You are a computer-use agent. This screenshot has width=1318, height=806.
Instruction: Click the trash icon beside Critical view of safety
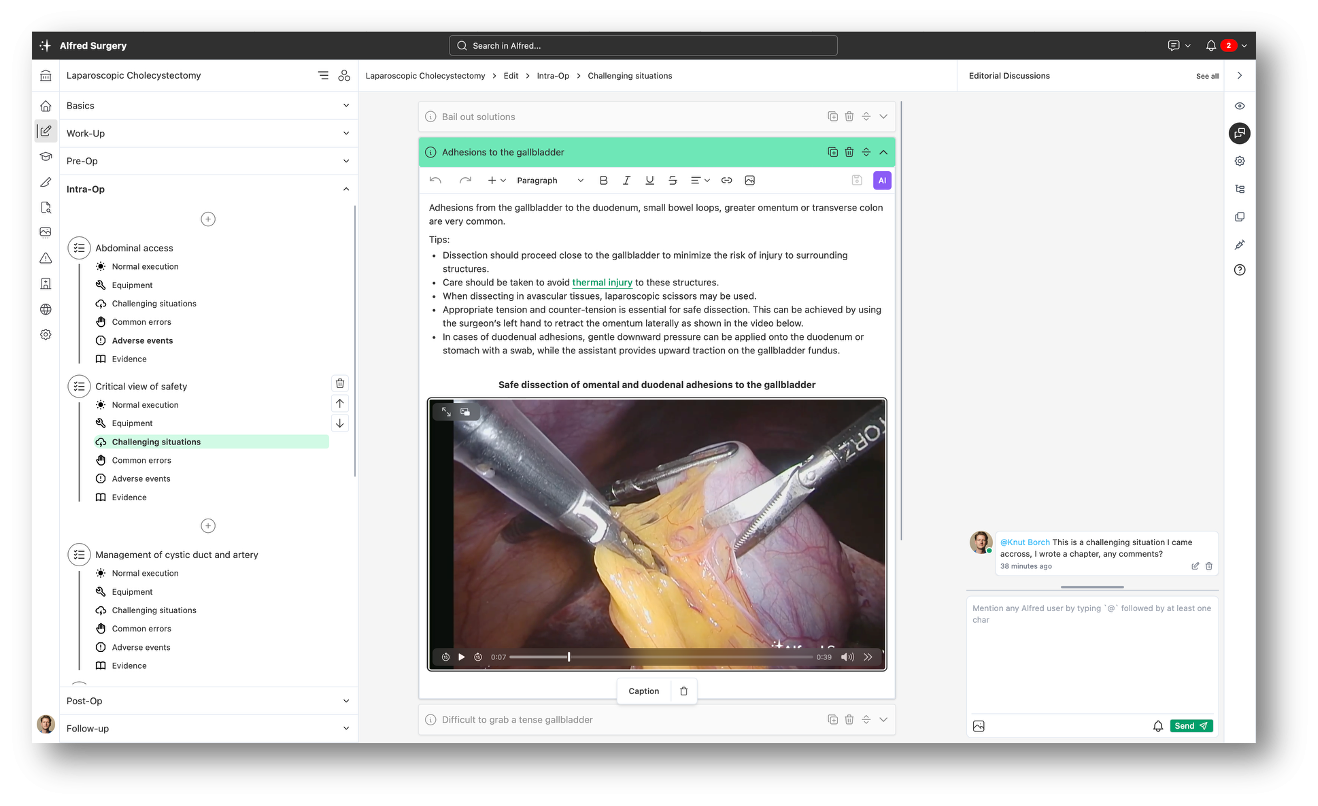[340, 383]
